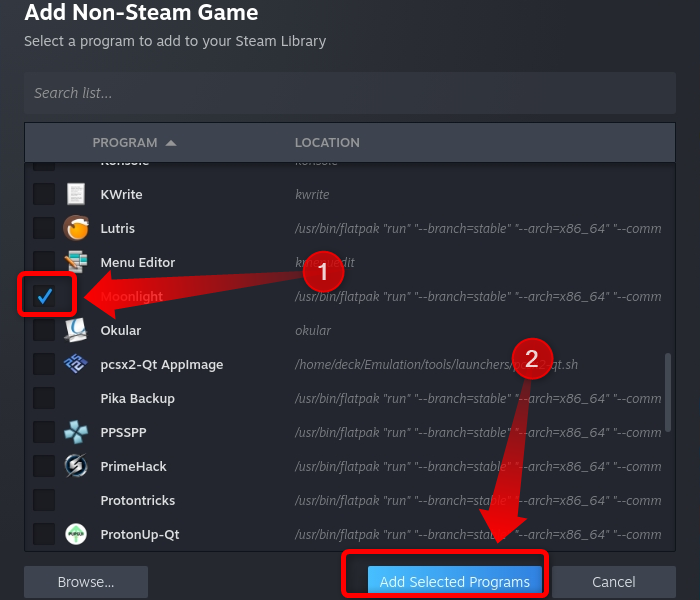
Task: Click the Cancel button
Action: 613,582
